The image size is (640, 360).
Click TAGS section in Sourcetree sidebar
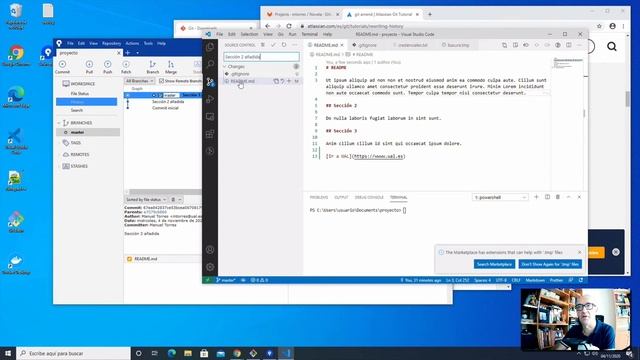76,143
